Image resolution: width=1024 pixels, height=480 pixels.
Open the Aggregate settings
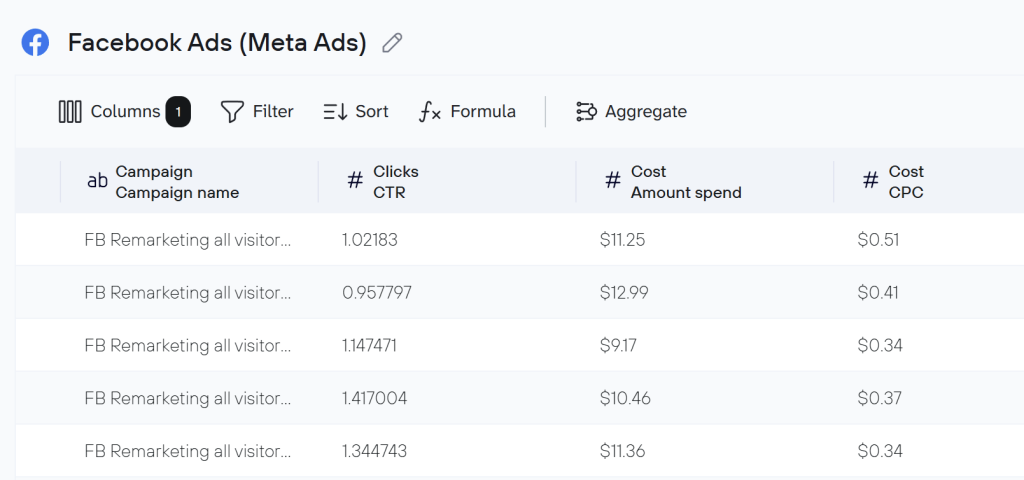631,112
